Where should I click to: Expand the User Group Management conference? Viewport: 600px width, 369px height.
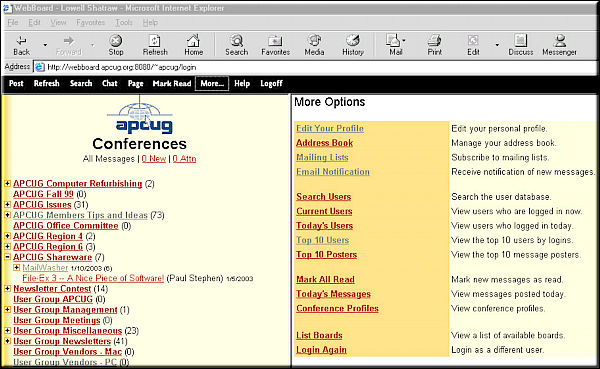pyautogui.click(x=7, y=309)
